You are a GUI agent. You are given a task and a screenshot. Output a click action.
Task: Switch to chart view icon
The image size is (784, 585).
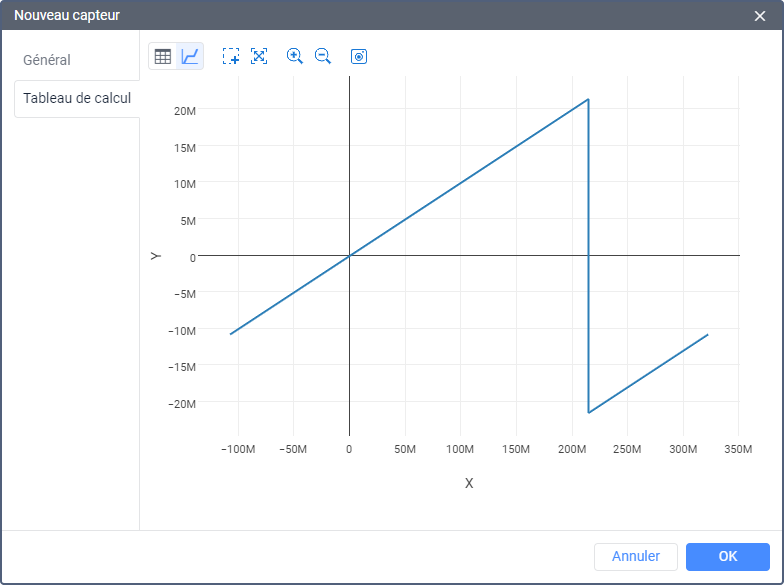point(190,56)
